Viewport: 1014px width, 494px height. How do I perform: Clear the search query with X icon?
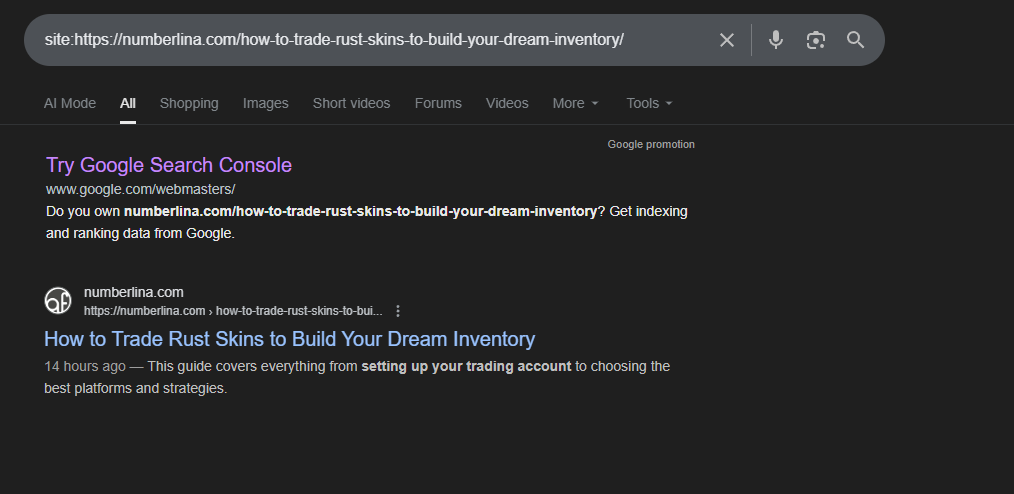coord(727,40)
